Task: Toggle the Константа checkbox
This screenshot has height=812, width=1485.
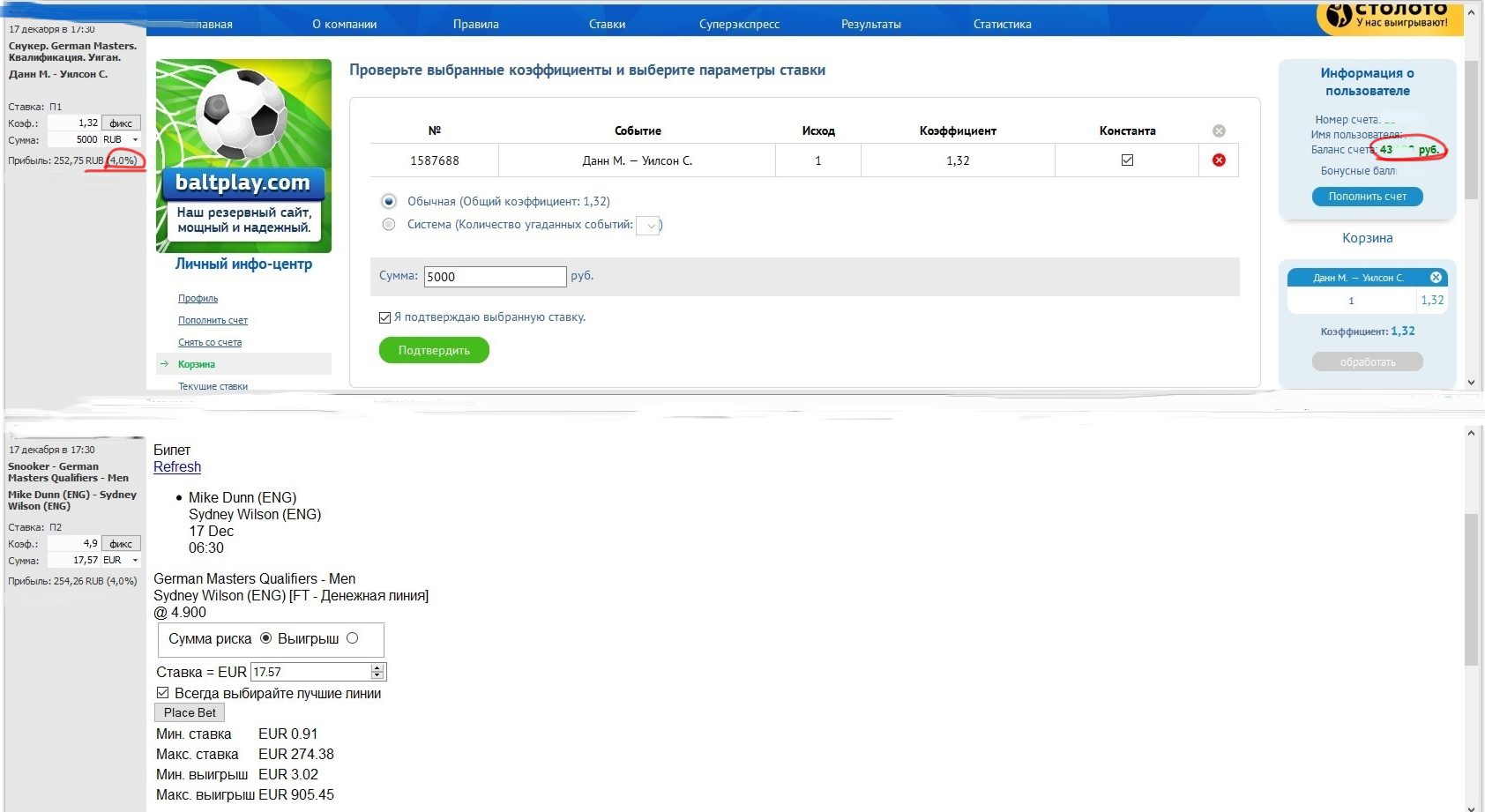Action: (1127, 160)
